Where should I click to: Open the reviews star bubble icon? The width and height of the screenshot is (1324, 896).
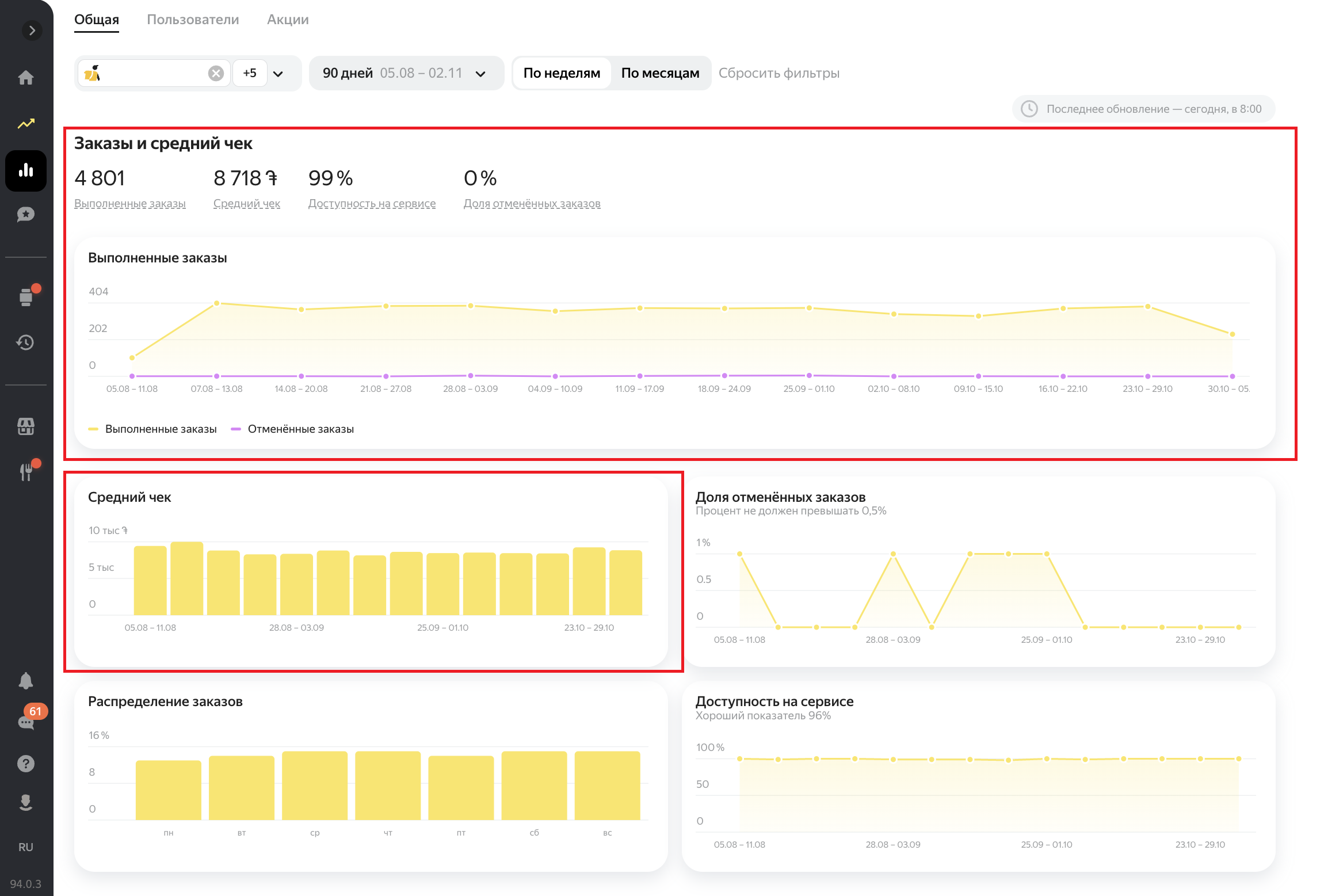pyautogui.click(x=26, y=215)
